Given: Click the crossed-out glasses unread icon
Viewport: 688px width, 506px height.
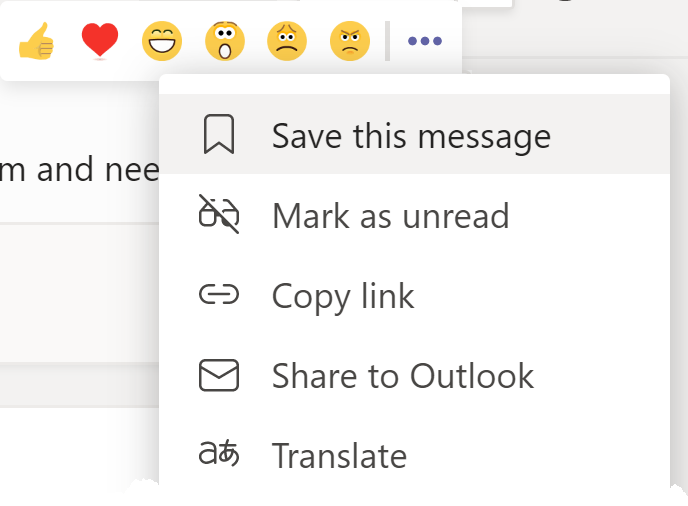Looking at the screenshot, I should click(x=219, y=214).
